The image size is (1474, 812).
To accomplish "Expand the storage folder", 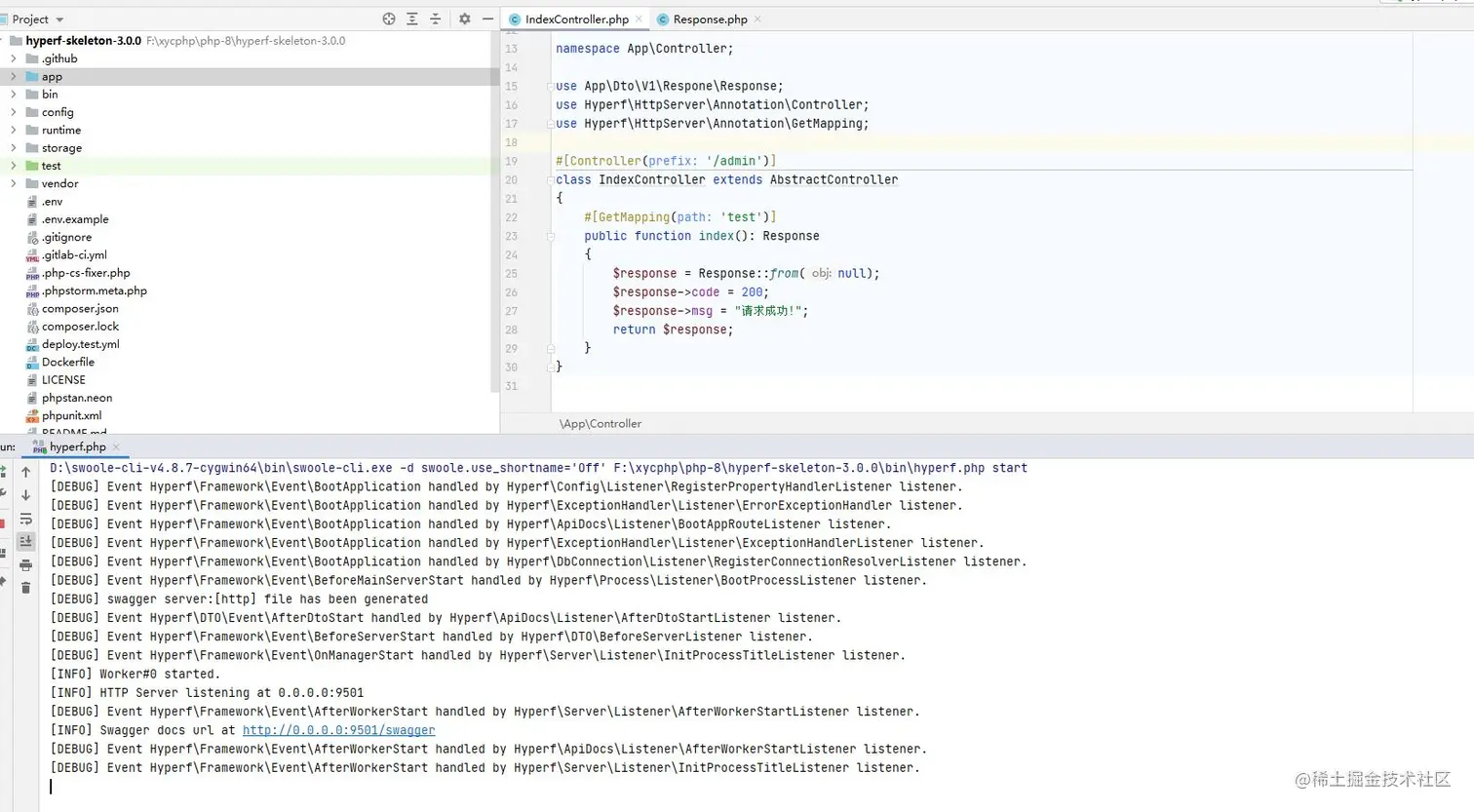I will [14, 148].
